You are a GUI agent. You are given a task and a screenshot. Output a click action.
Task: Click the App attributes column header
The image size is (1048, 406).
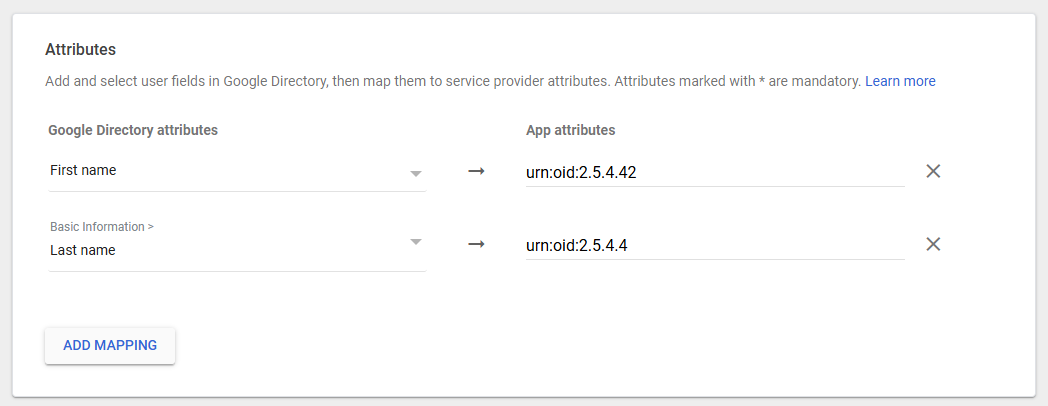pyautogui.click(x=570, y=130)
